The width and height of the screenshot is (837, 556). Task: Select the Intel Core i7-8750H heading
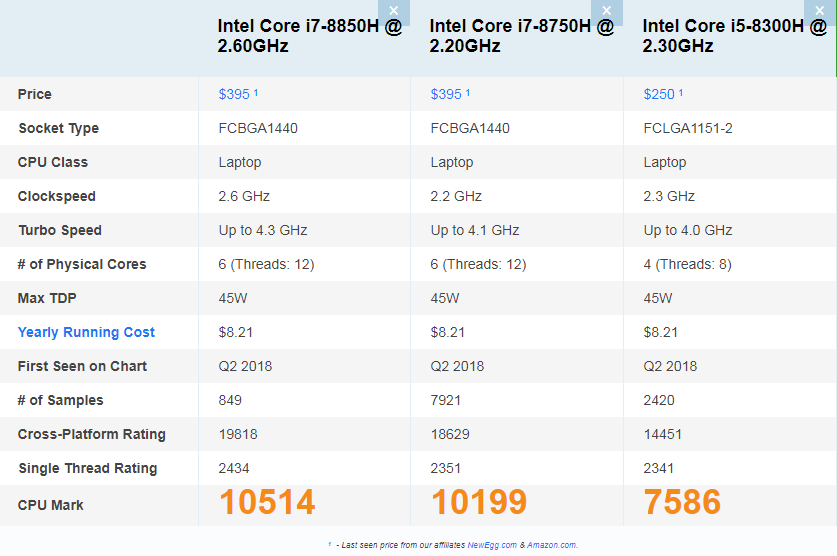coord(522,36)
